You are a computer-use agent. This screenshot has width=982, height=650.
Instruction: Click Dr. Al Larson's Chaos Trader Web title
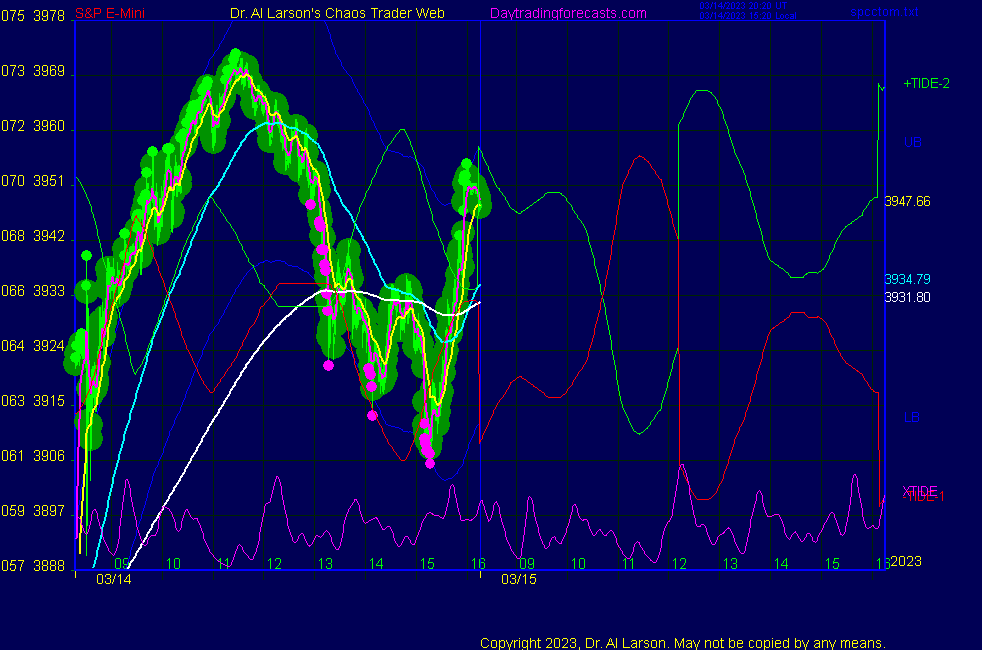tap(337, 13)
